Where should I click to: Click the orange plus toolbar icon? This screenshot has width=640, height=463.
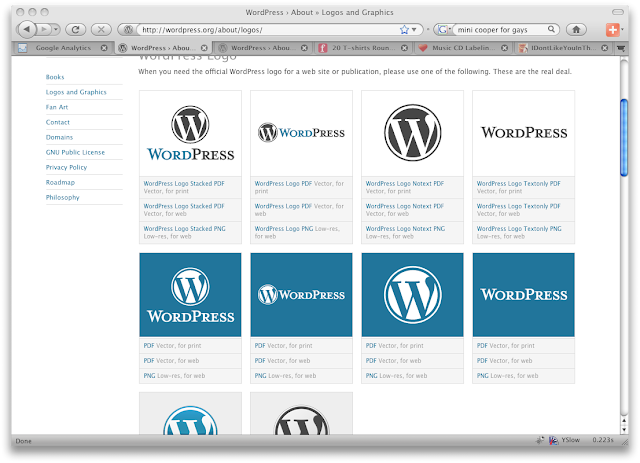click(x=612, y=29)
